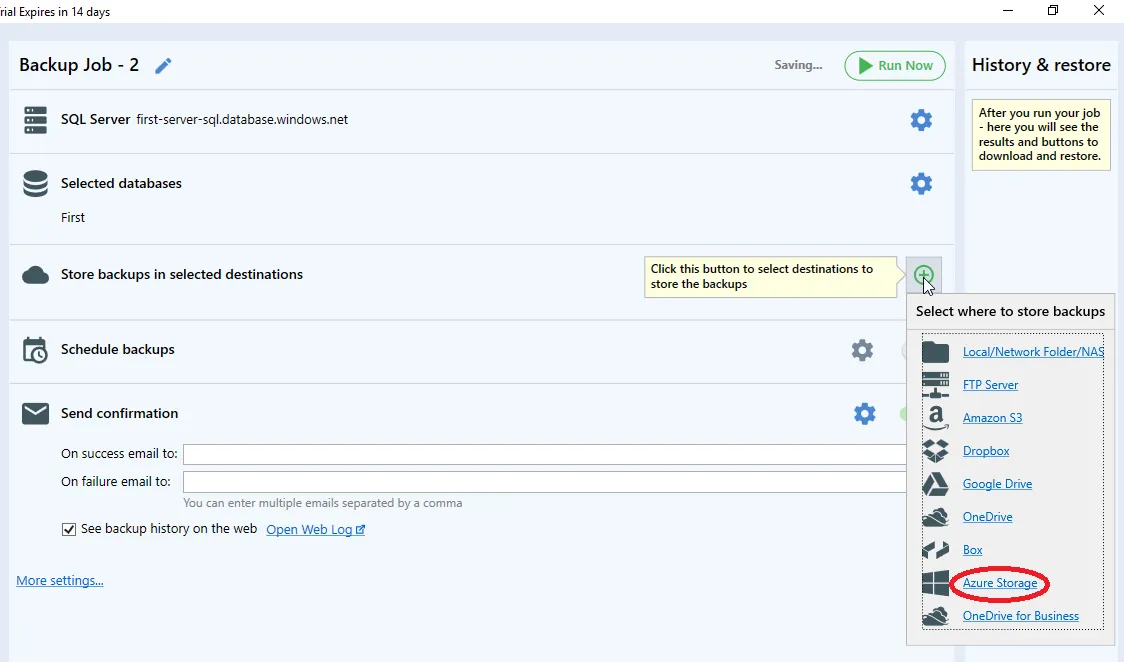Click the On failure email to field

pyautogui.click(x=544, y=481)
